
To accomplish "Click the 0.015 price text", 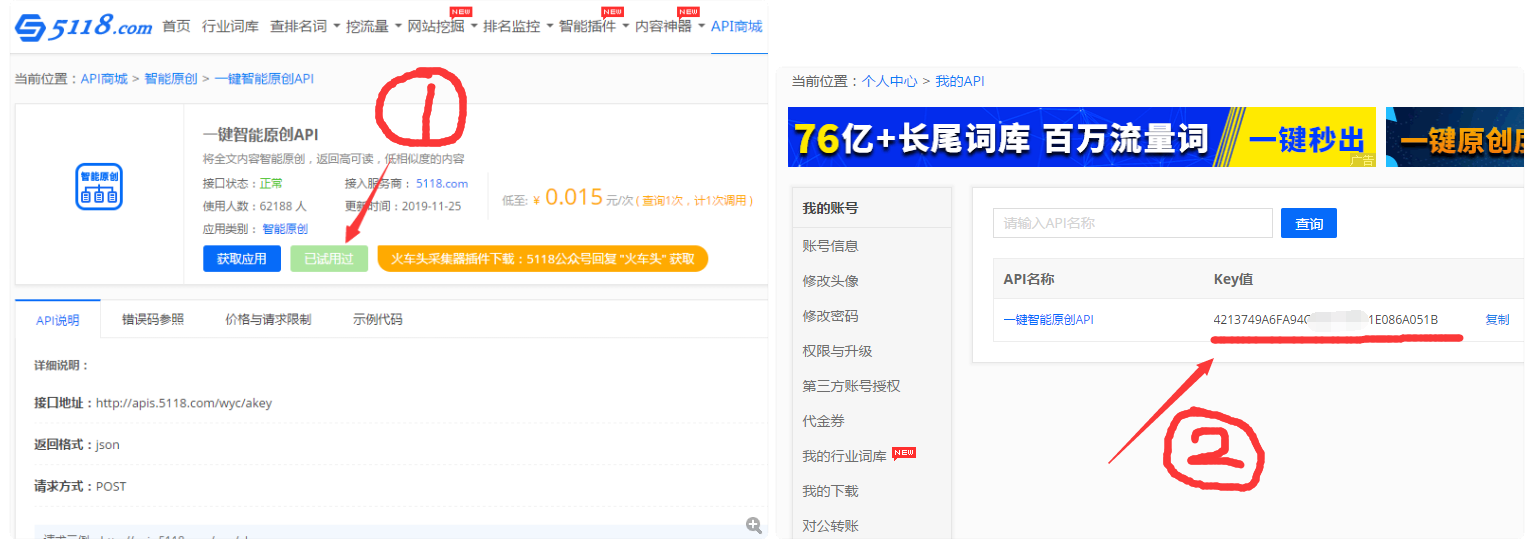I will tap(574, 197).
